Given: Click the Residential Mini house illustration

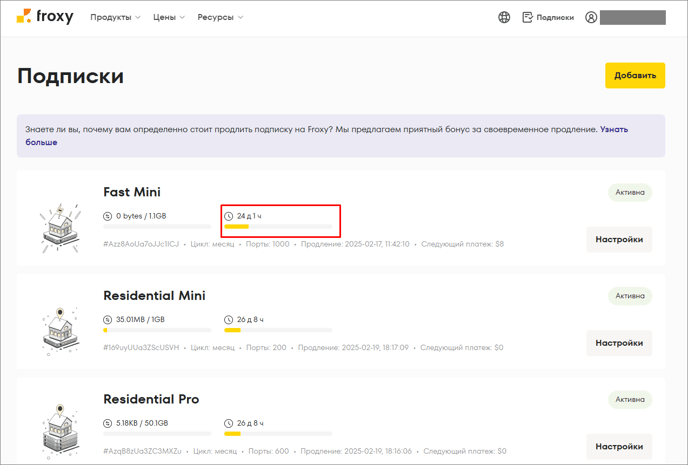Looking at the screenshot, I should (x=61, y=331).
